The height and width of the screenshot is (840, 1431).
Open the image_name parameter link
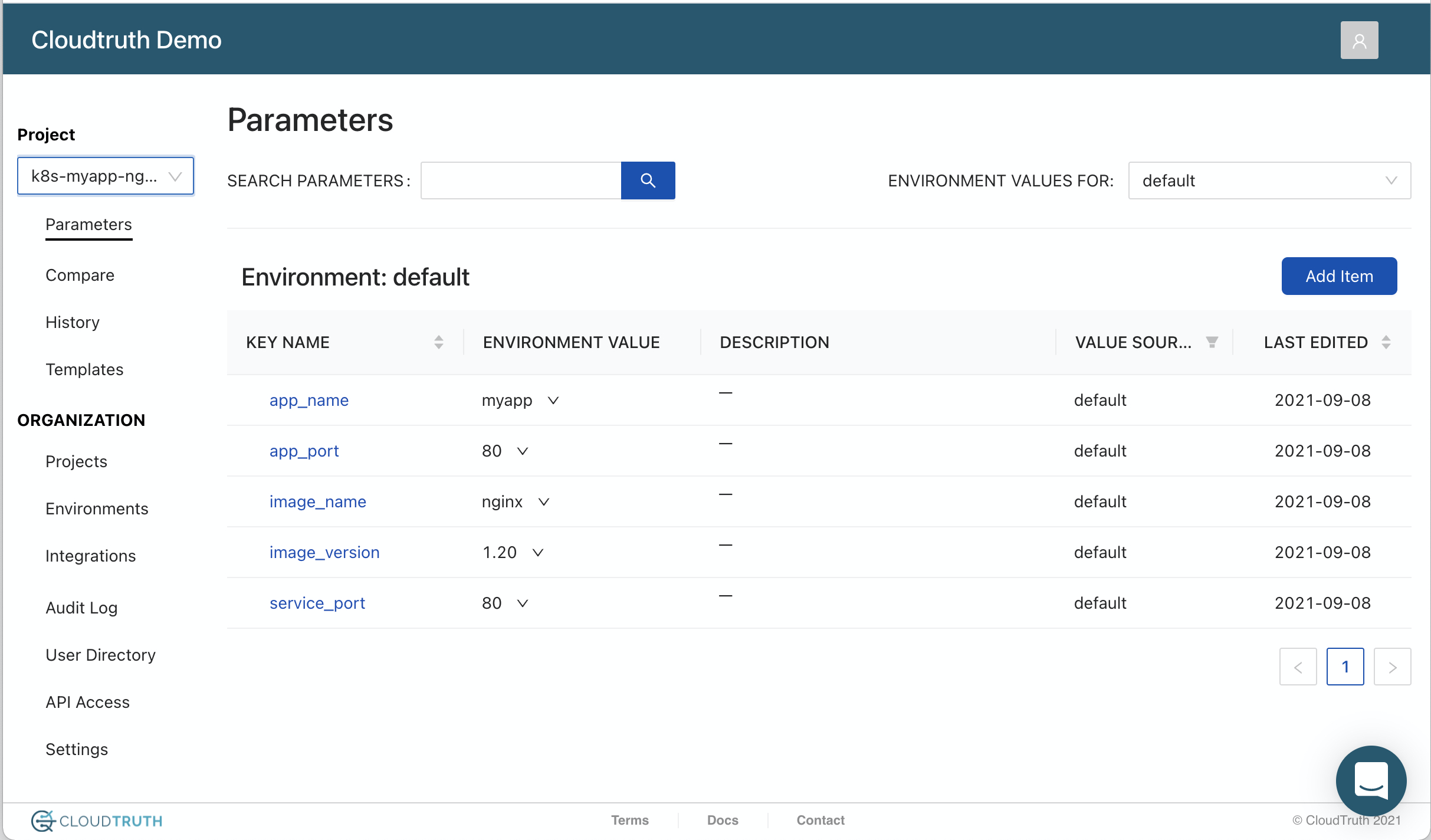tap(317, 502)
